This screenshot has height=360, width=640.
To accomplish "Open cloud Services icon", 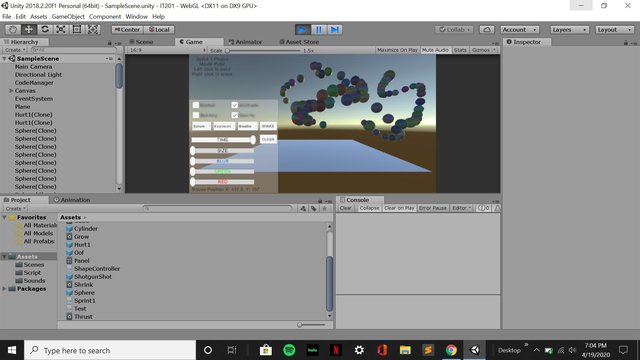I will pos(487,30).
